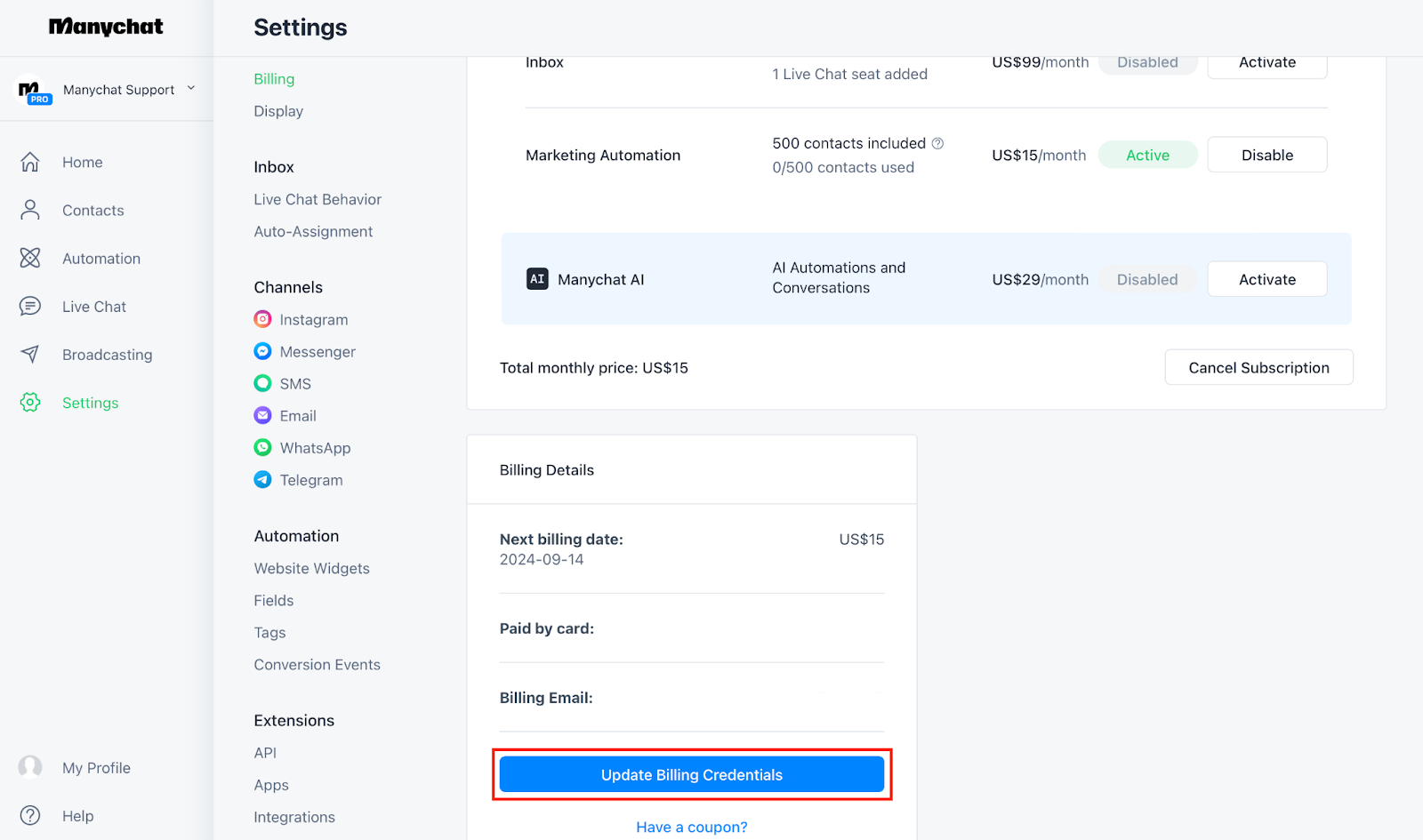Open Live Chat from the sidebar
Screen dimensions: 1423x840
pyautogui.click(x=94, y=306)
